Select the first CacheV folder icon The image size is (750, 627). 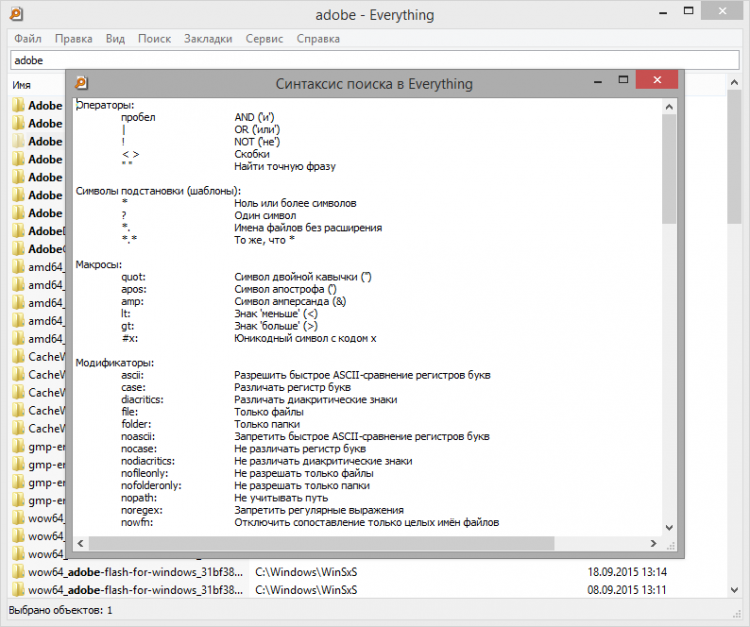tap(18, 357)
